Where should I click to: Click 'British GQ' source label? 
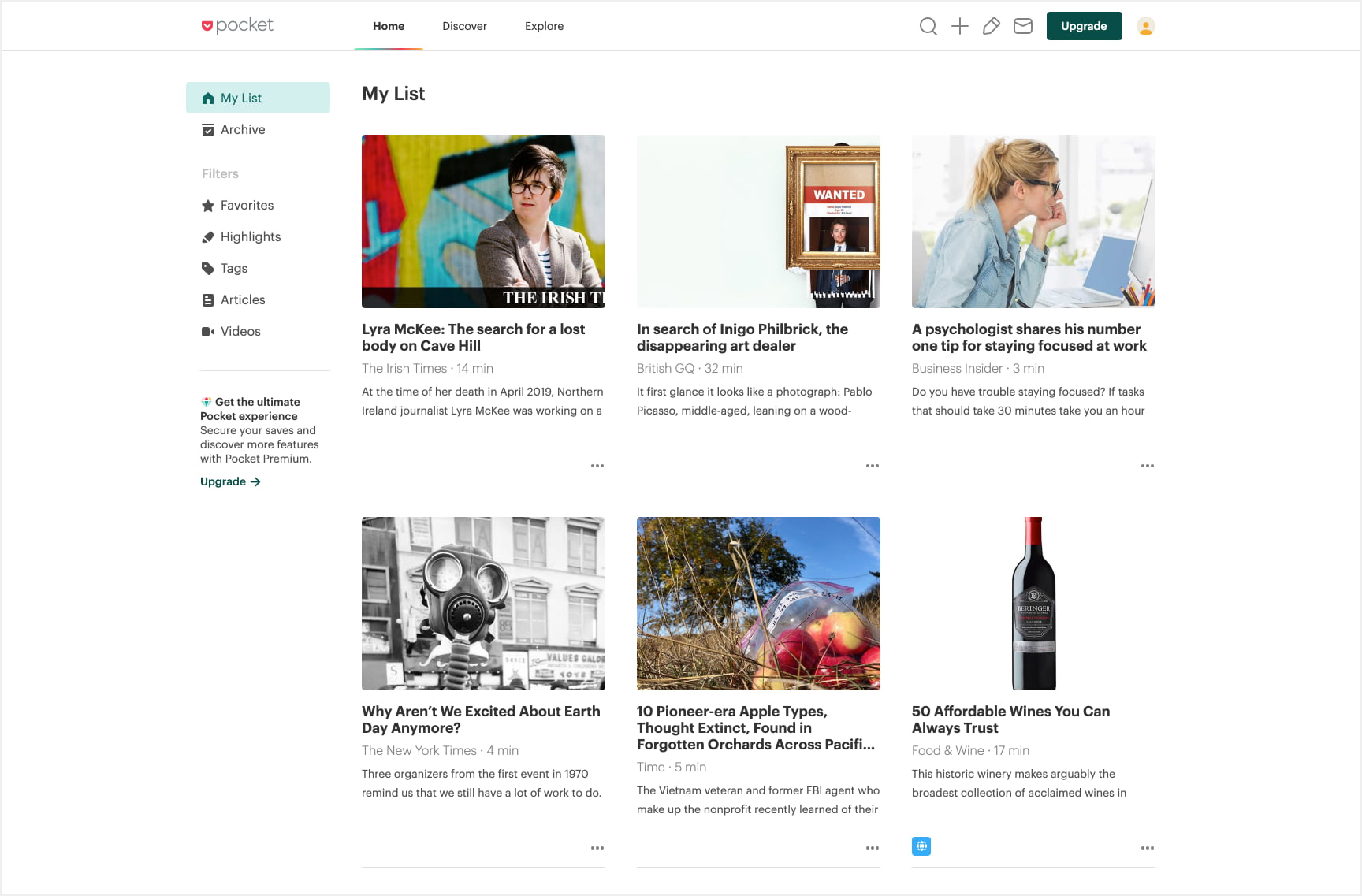665,368
